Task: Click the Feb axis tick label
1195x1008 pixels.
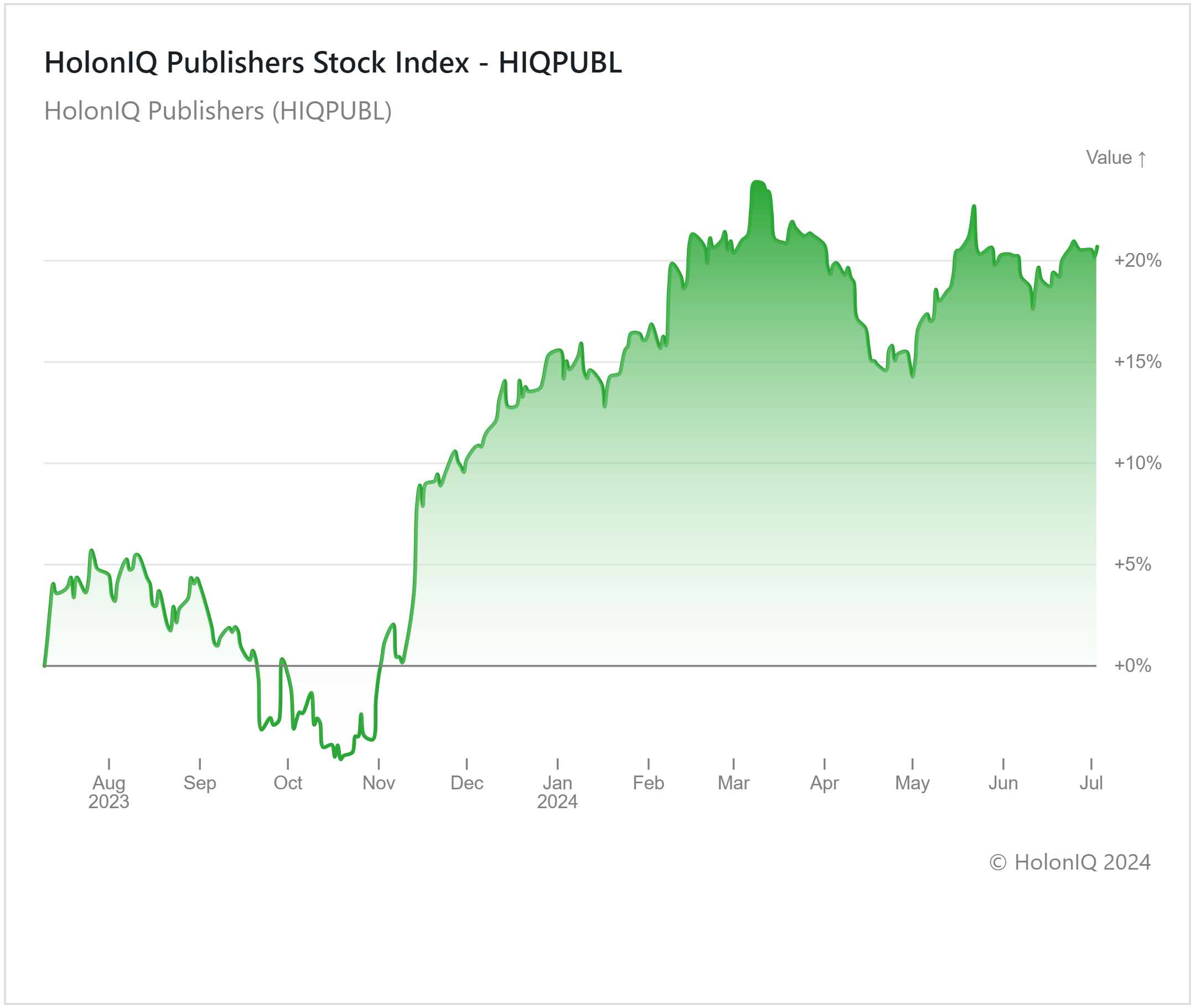Action: [648, 783]
